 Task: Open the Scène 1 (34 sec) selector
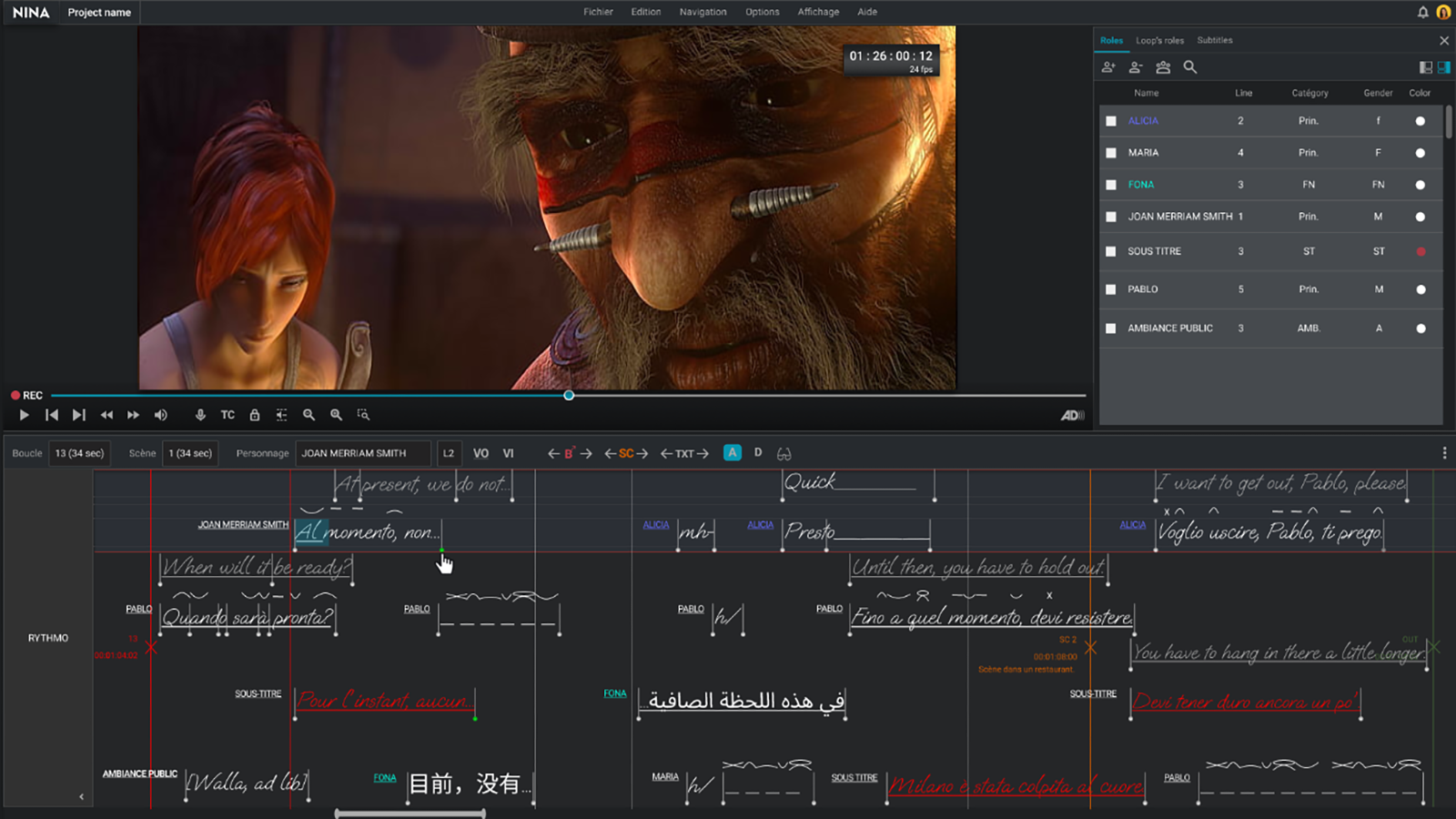coord(190,453)
